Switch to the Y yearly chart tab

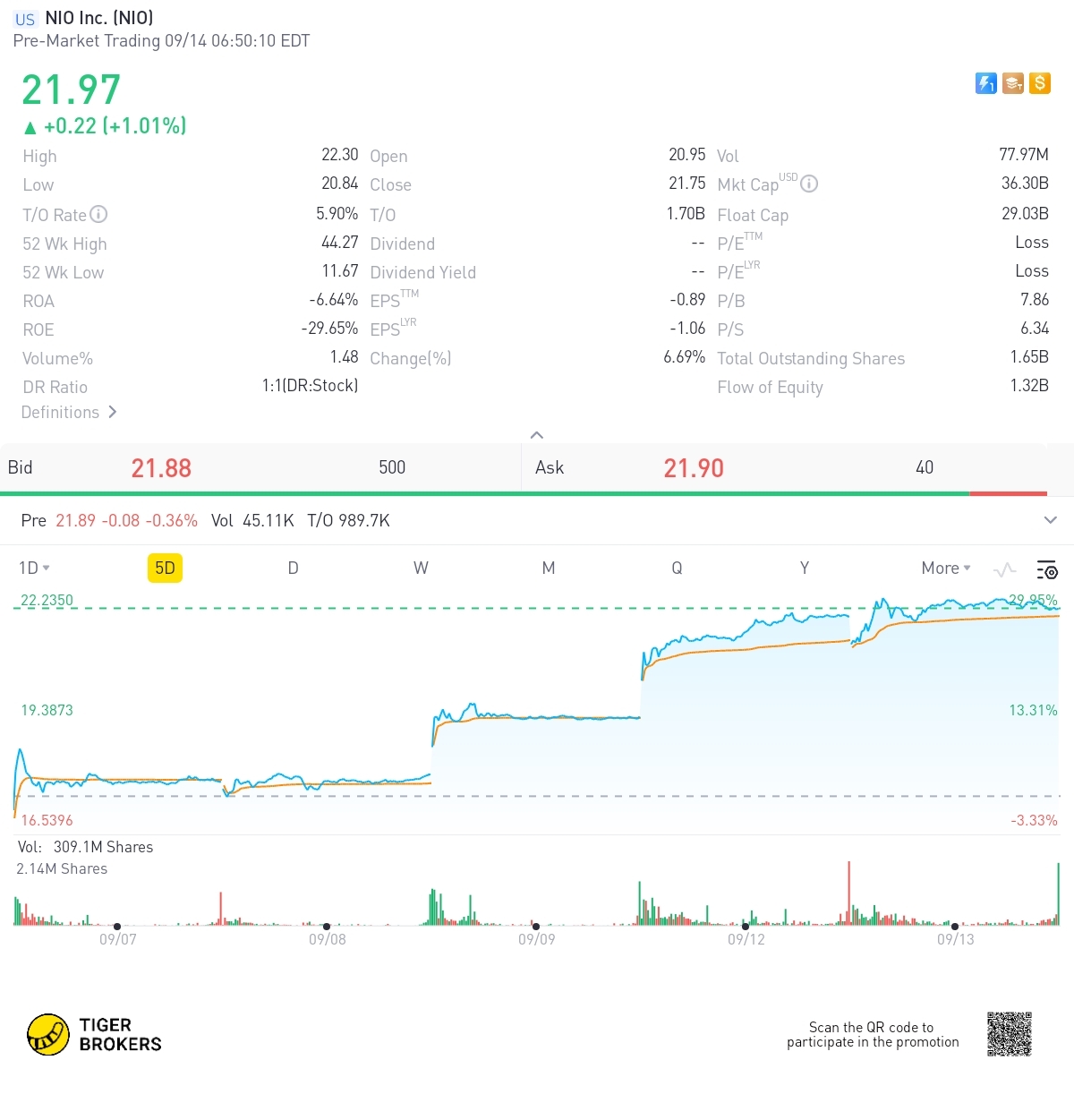pos(805,568)
